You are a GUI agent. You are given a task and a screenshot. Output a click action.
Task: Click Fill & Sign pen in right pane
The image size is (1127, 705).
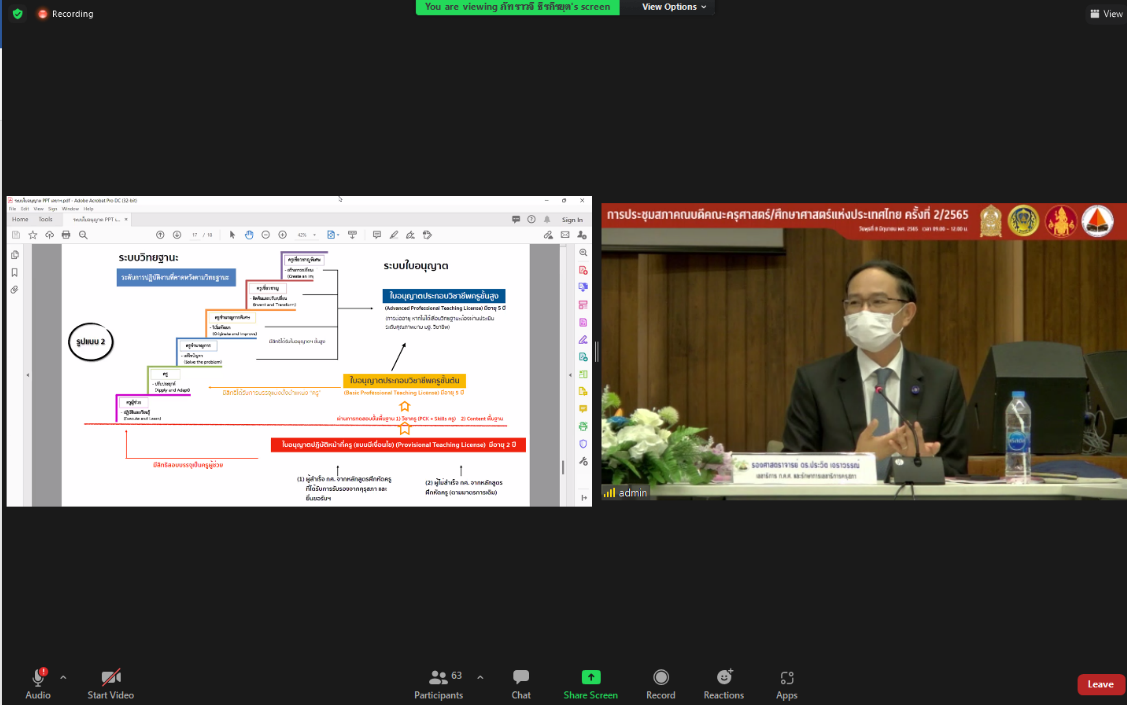(583, 340)
